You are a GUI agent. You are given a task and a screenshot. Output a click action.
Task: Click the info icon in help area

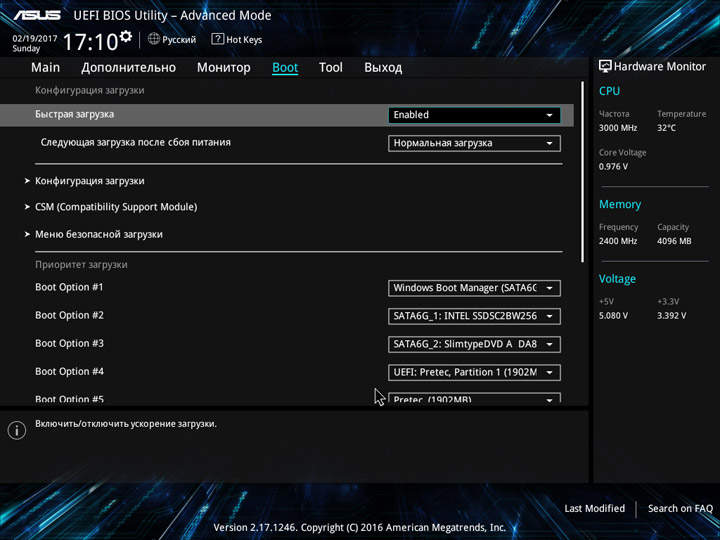point(17,430)
